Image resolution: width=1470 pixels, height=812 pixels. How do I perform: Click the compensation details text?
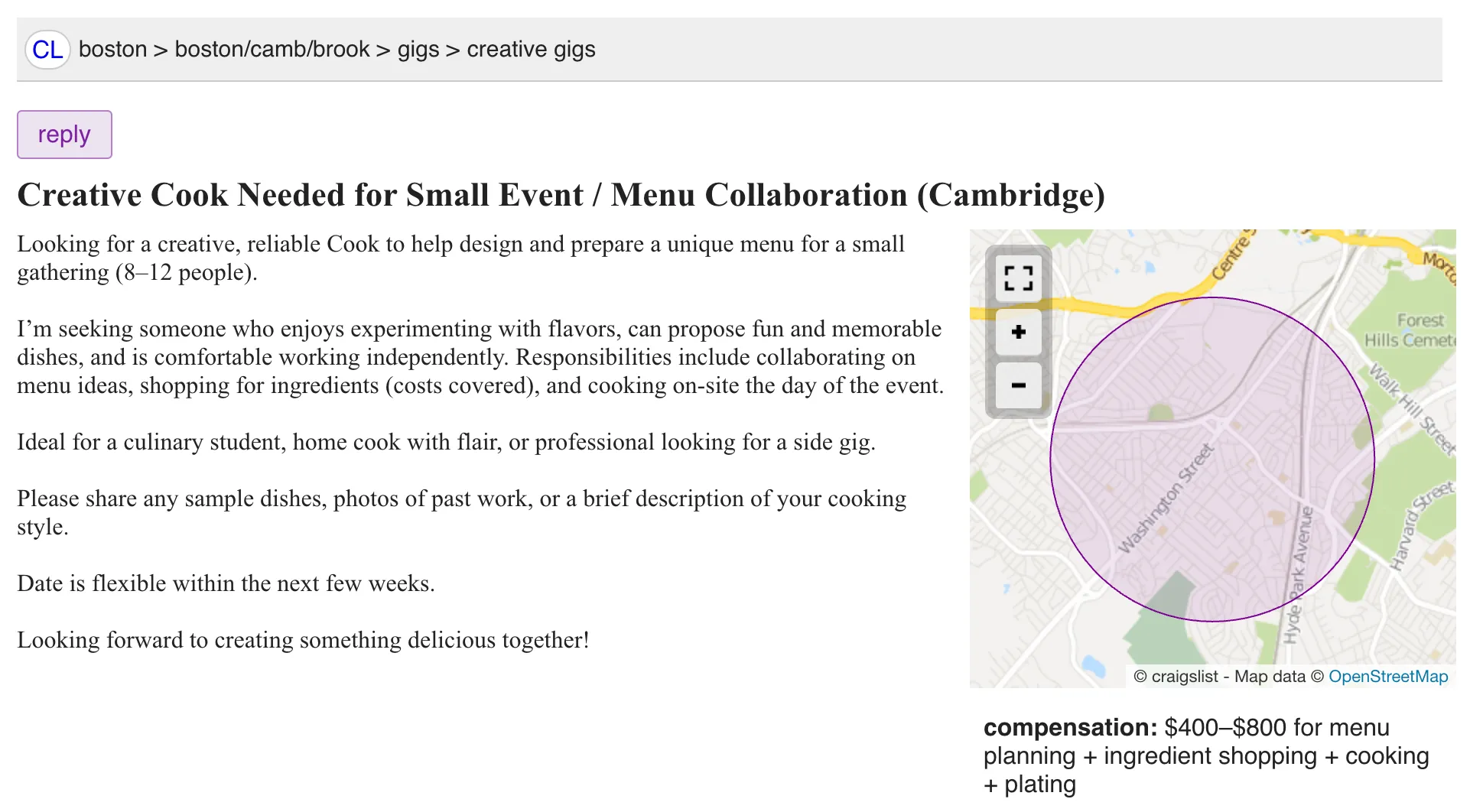click(1205, 755)
